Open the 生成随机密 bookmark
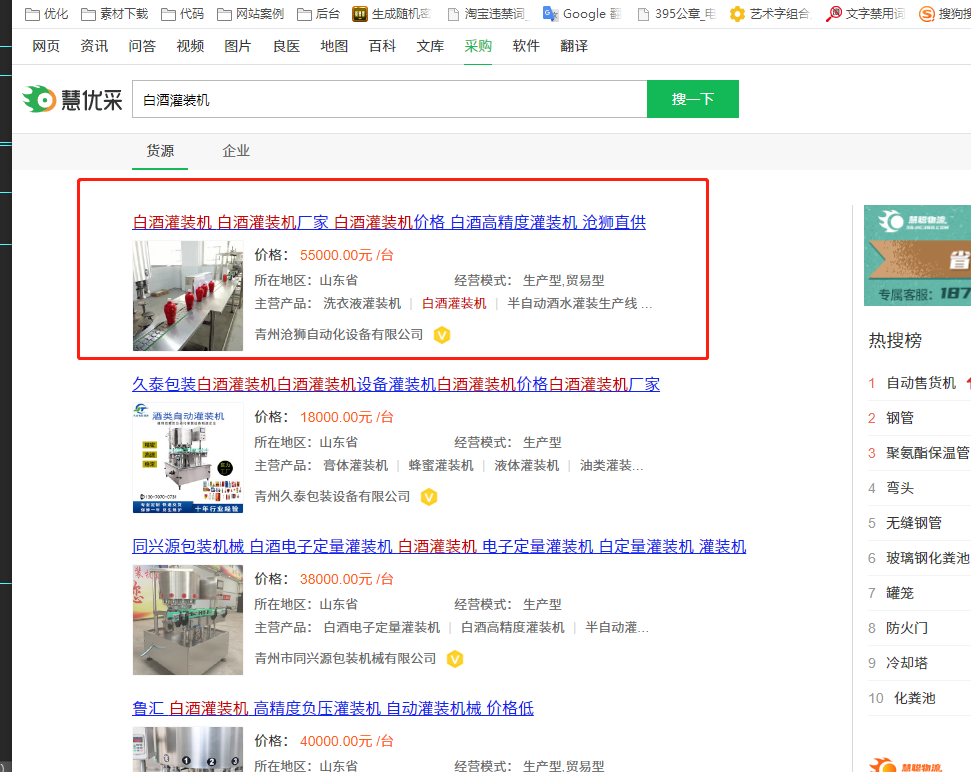Viewport: 971px width, 772px height. tap(391, 14)
